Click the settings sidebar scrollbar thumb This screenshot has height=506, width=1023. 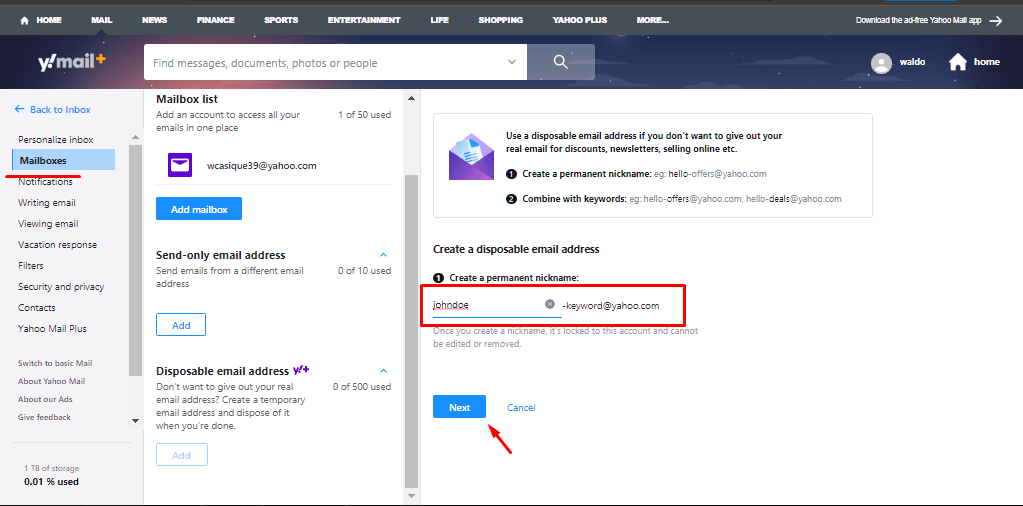tap(136, 261)
